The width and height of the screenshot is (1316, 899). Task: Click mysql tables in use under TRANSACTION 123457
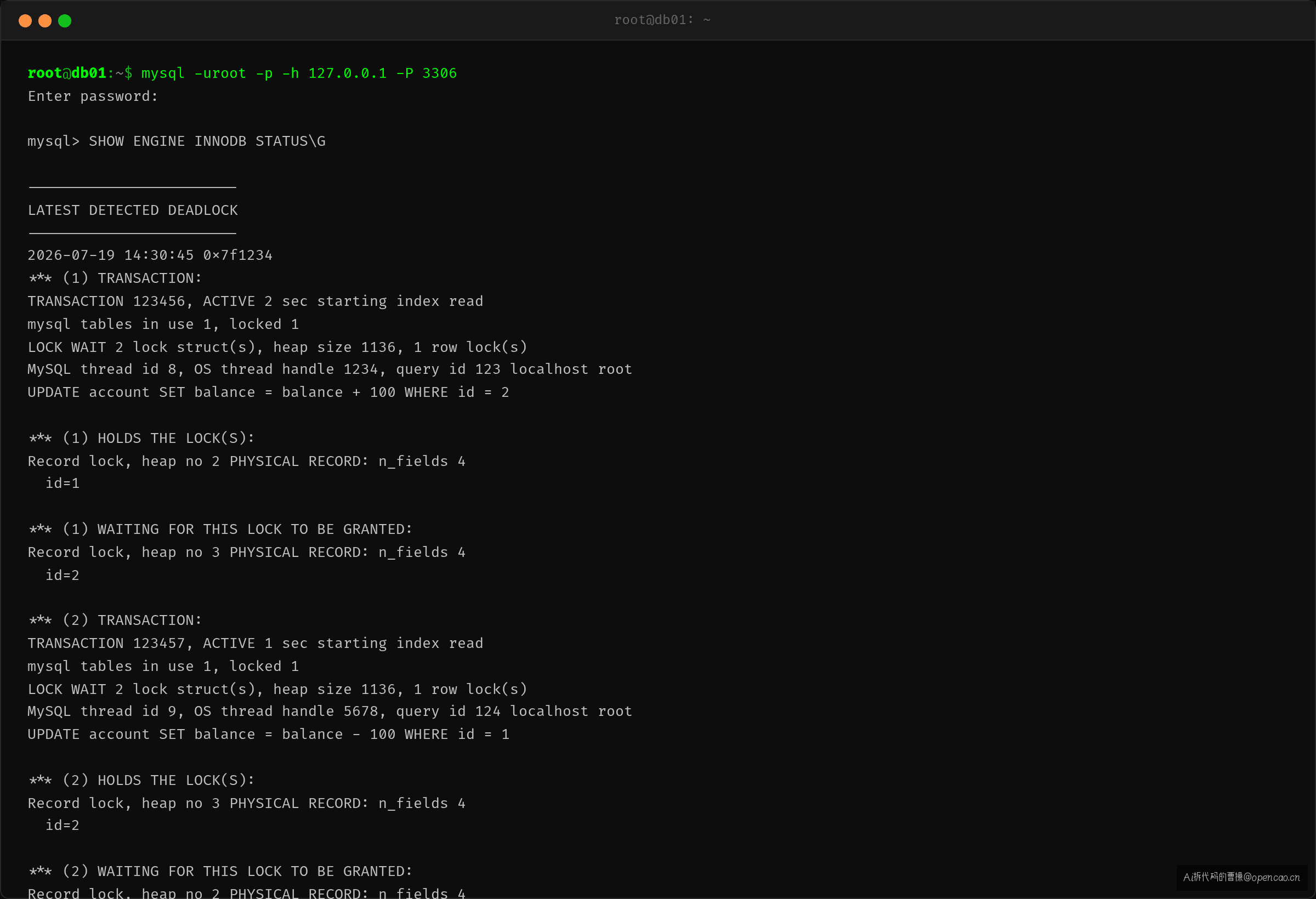coord(163,667)
